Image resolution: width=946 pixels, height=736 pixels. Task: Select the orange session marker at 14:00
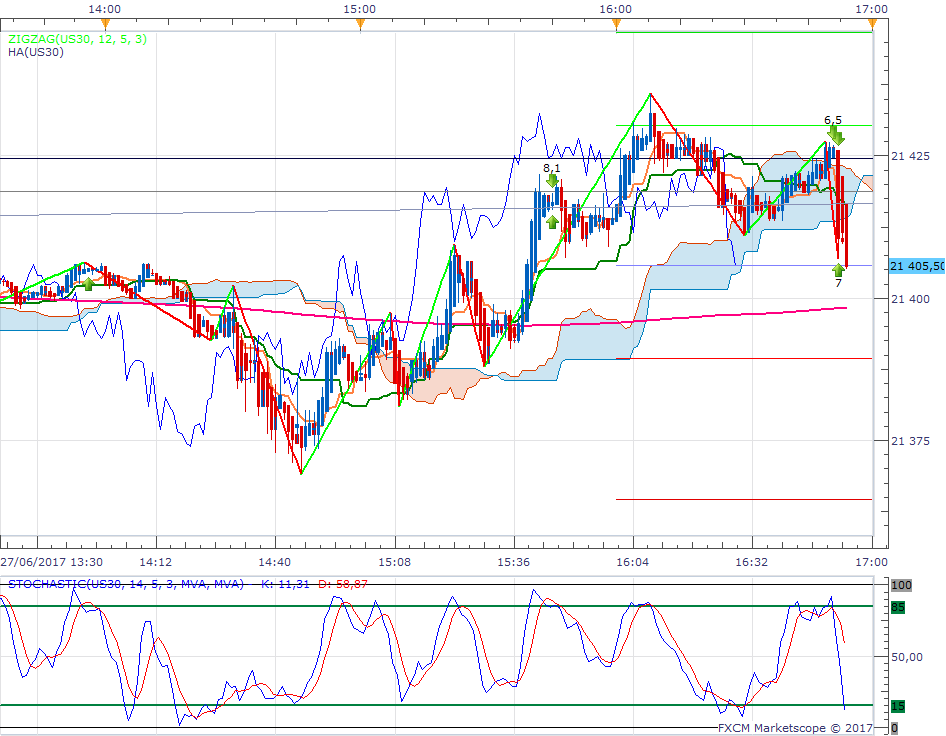(x=106, y=24)
